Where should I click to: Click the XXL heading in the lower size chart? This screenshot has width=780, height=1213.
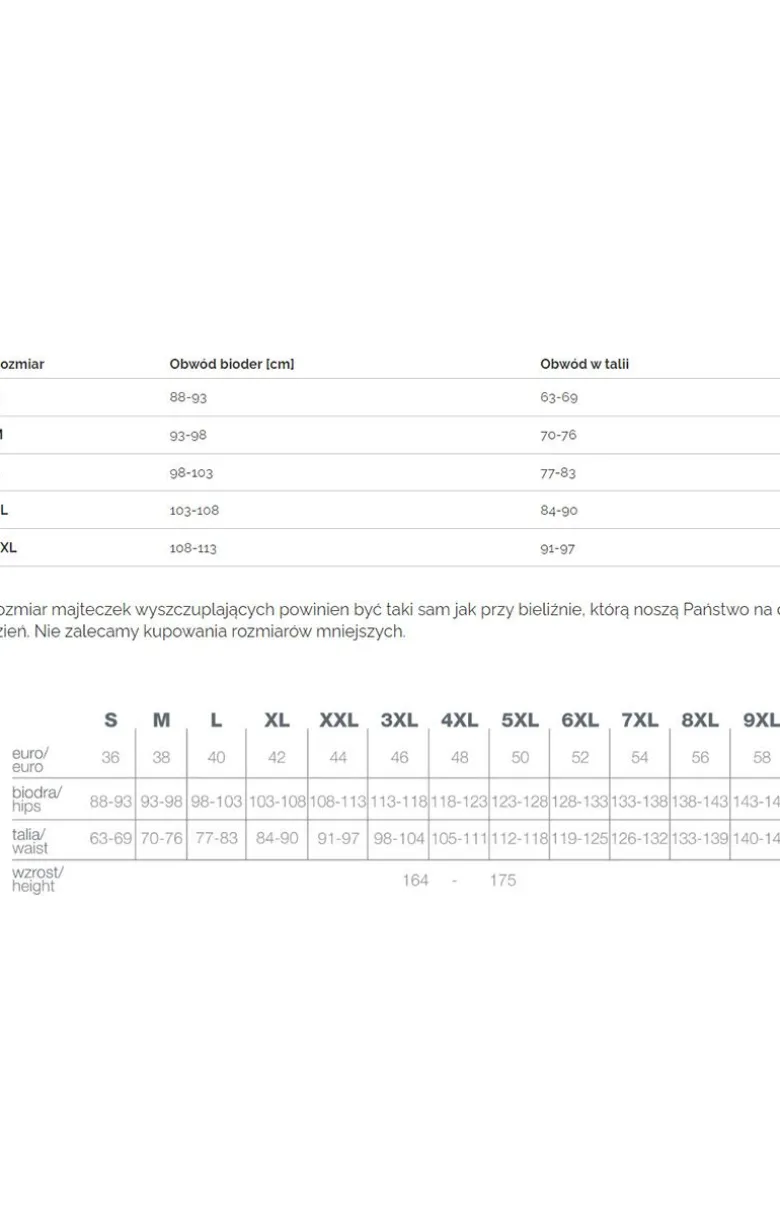click(x=339, y=720)
